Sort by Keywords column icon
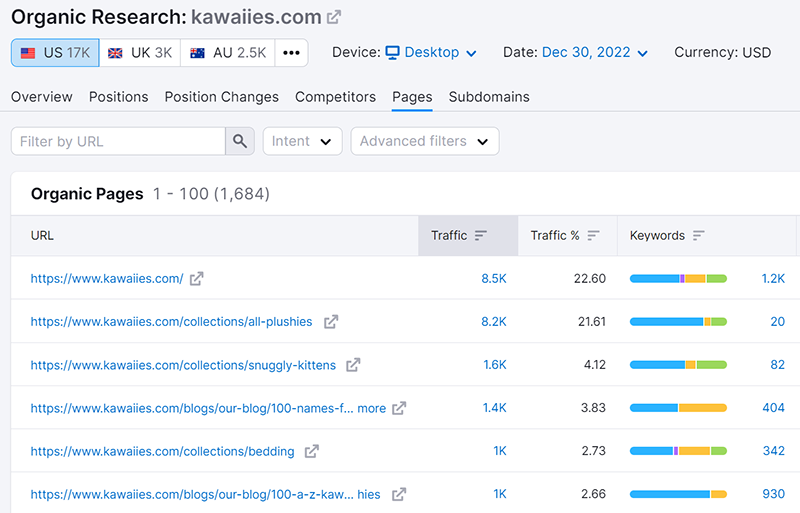This screenshot has width=800, height=513. (x=698, y=235)
